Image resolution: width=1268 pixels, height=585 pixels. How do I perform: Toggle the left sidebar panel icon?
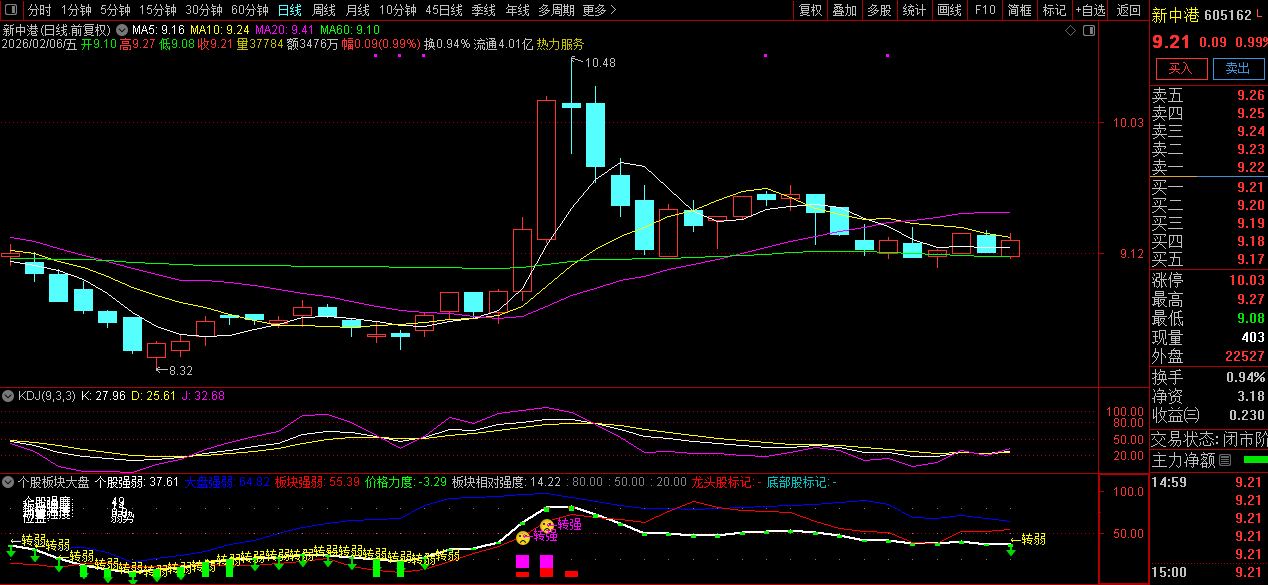pos(11,11)
